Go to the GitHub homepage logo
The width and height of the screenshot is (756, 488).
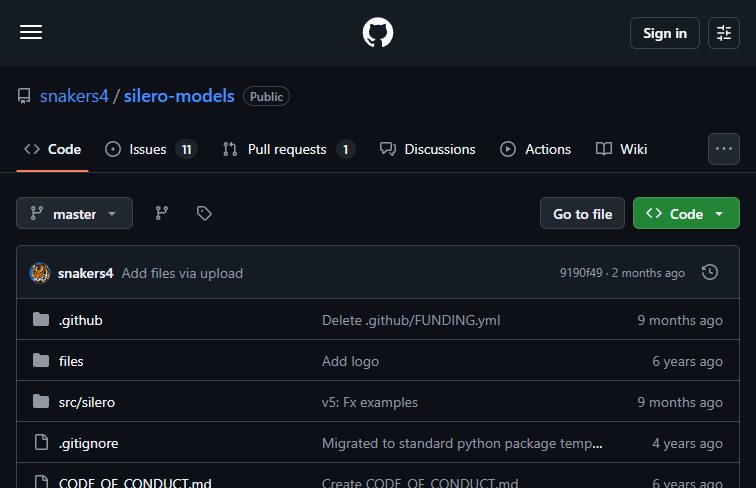(x=378, y=32)
